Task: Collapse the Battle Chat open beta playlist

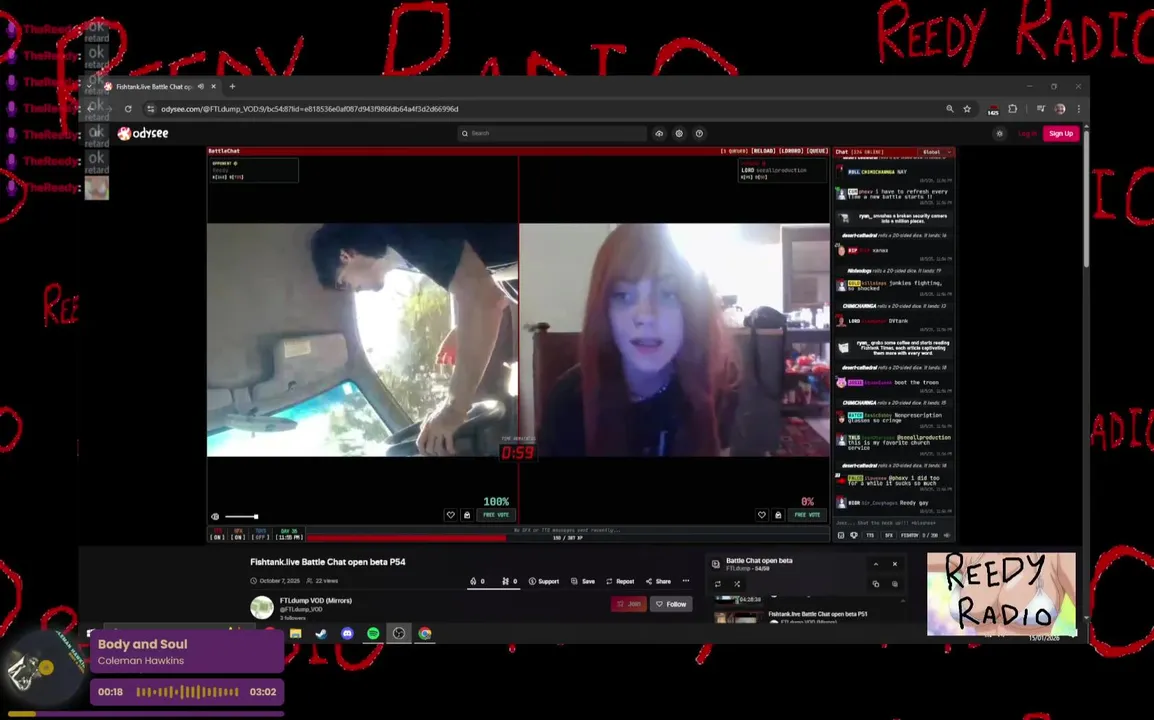Action: [x=876, y=564]
